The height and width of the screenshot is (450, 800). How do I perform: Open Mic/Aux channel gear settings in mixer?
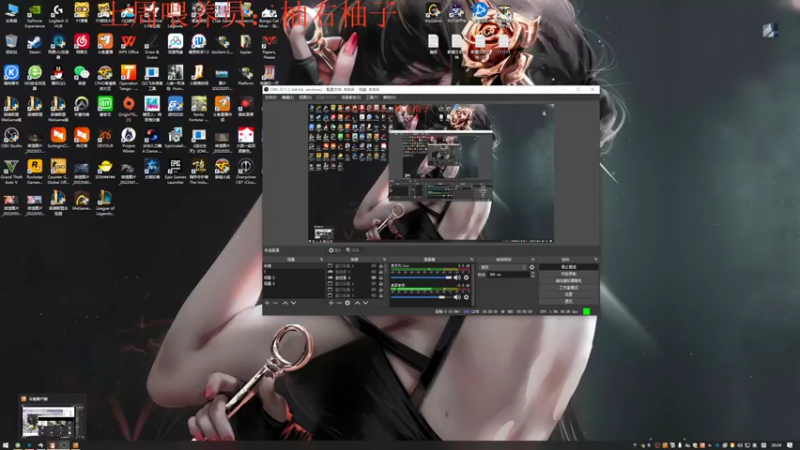466,278
